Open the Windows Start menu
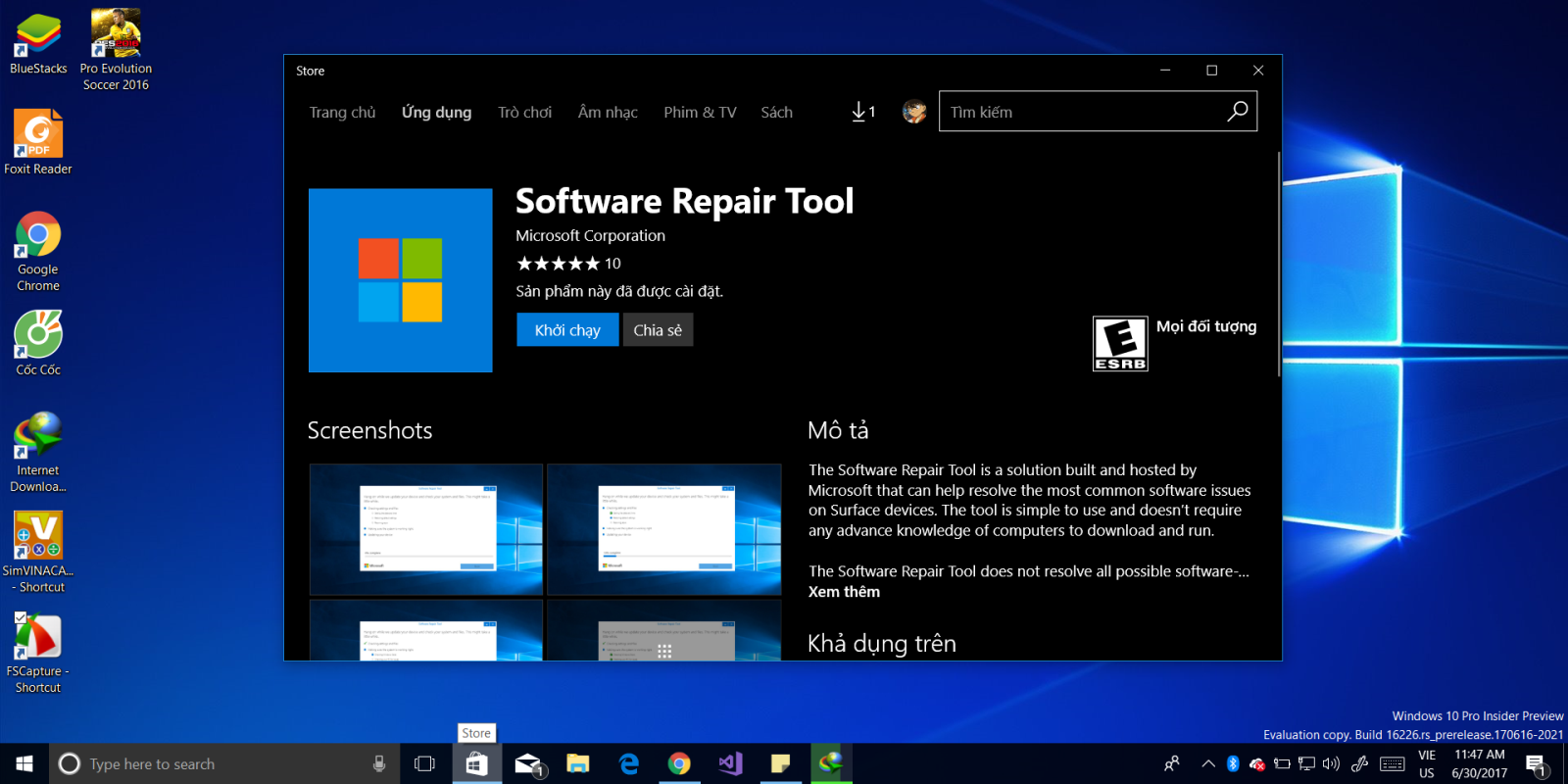Screen dimensions: 1568x784 (x=24, y=763)
